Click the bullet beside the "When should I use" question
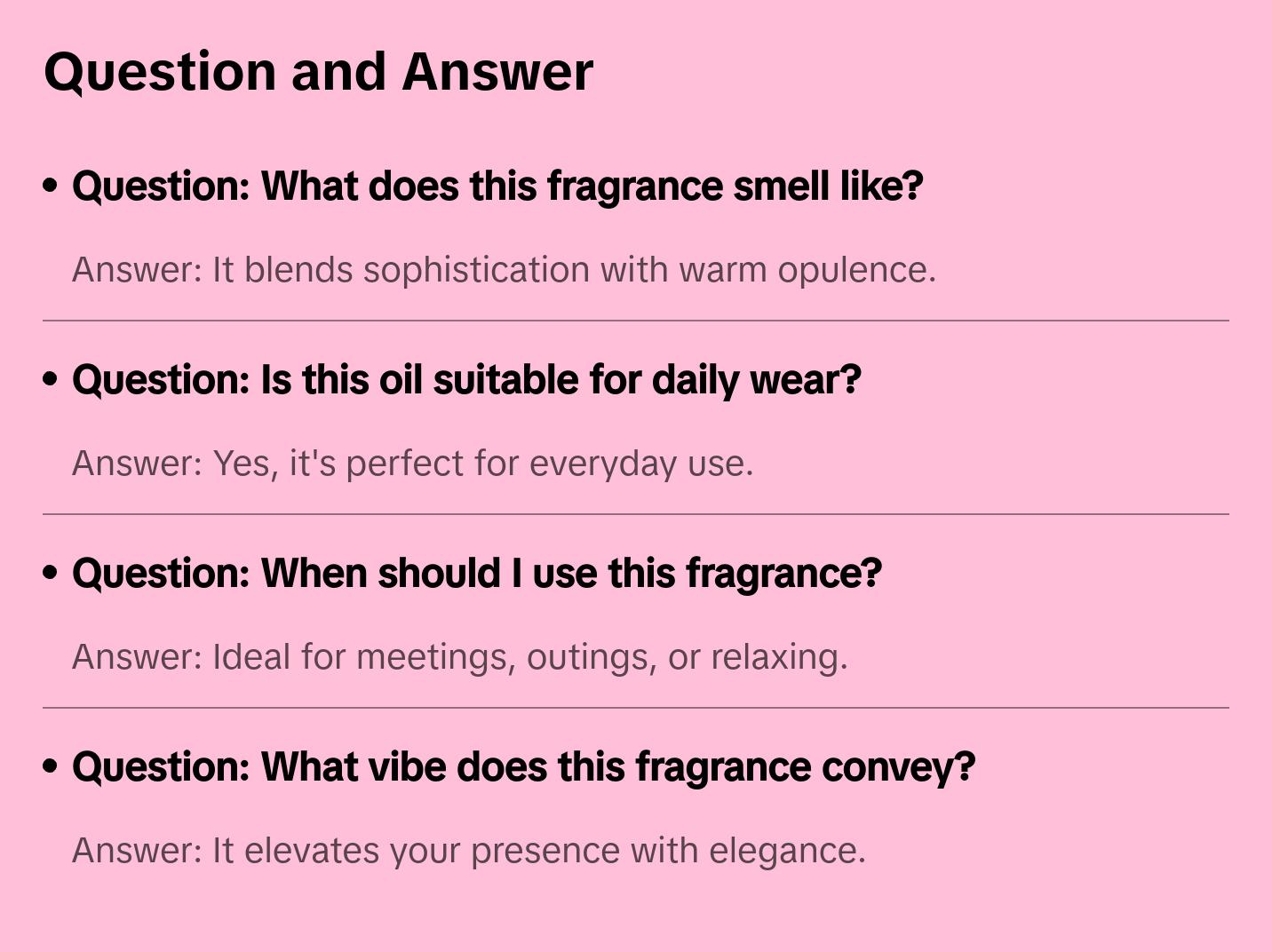1272x952 pixels. click(51, 573)
